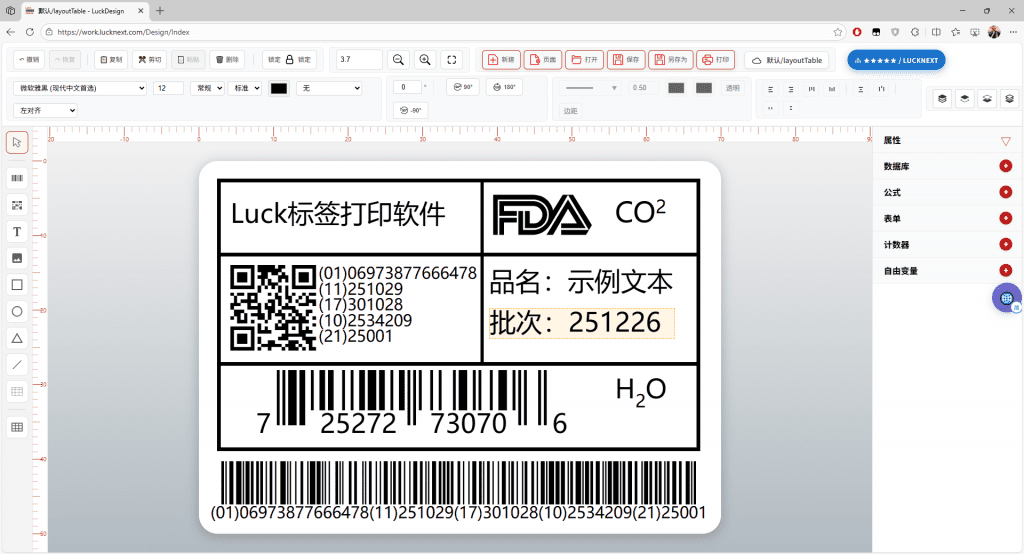
Task: Select the triangle shape tool
Action: pyautogui.click(x=17, y=338)
